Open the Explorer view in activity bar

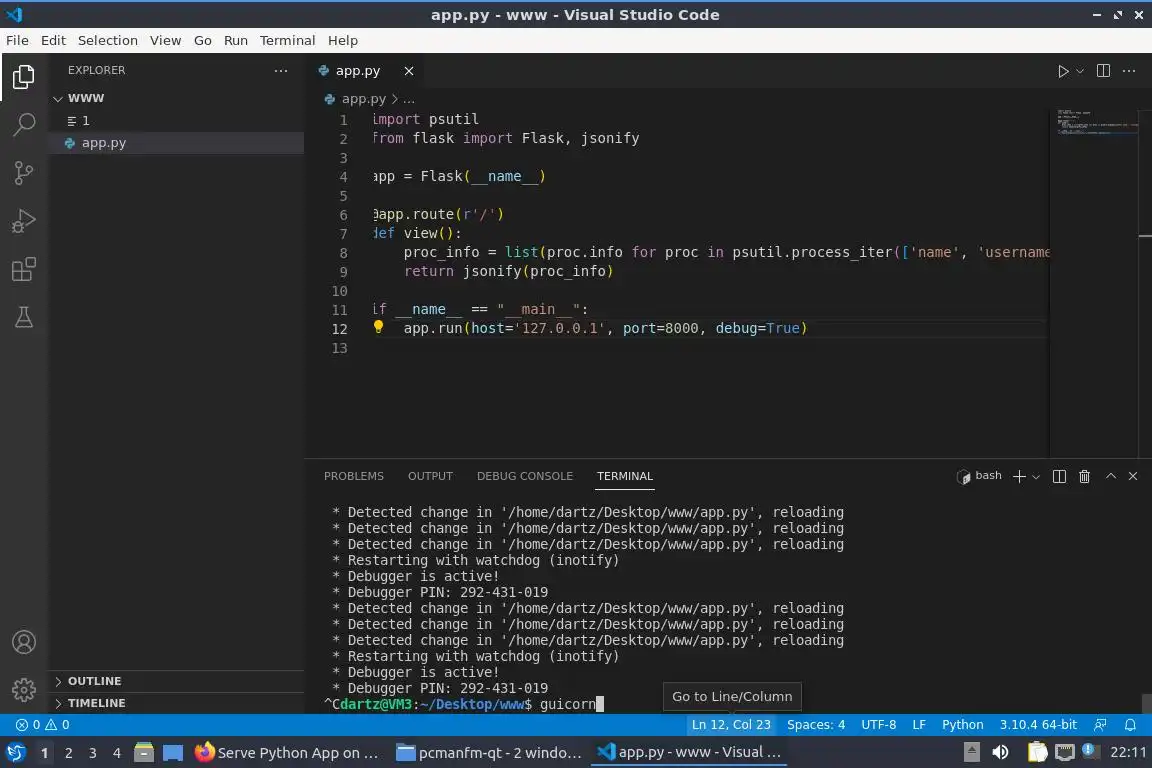coord(24,76)
